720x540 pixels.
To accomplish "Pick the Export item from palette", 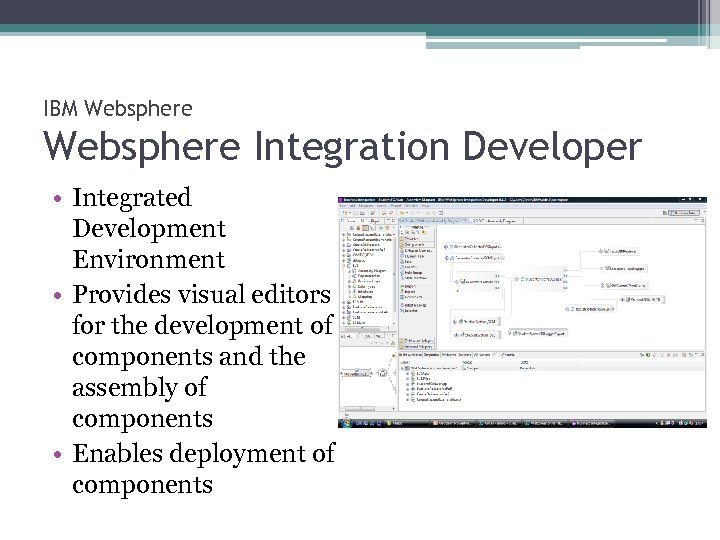I will pyautogui.click(x=409, y=292).
